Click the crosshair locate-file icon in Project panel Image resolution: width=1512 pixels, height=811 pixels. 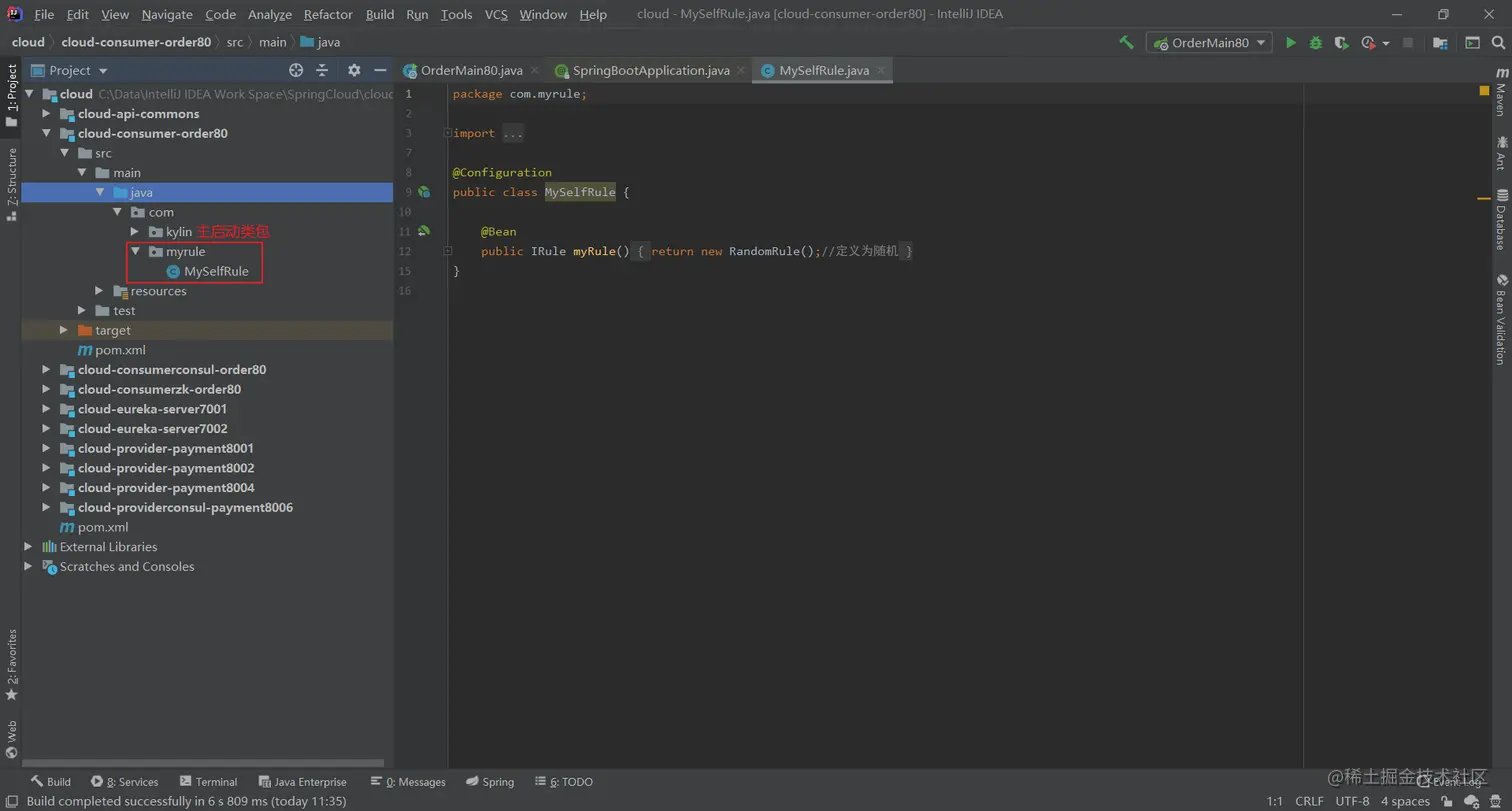point(296,70)
